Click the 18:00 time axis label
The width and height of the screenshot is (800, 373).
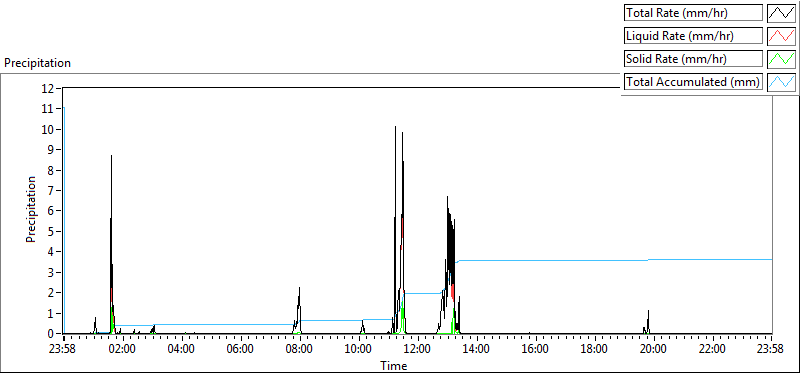click(594, 350)
